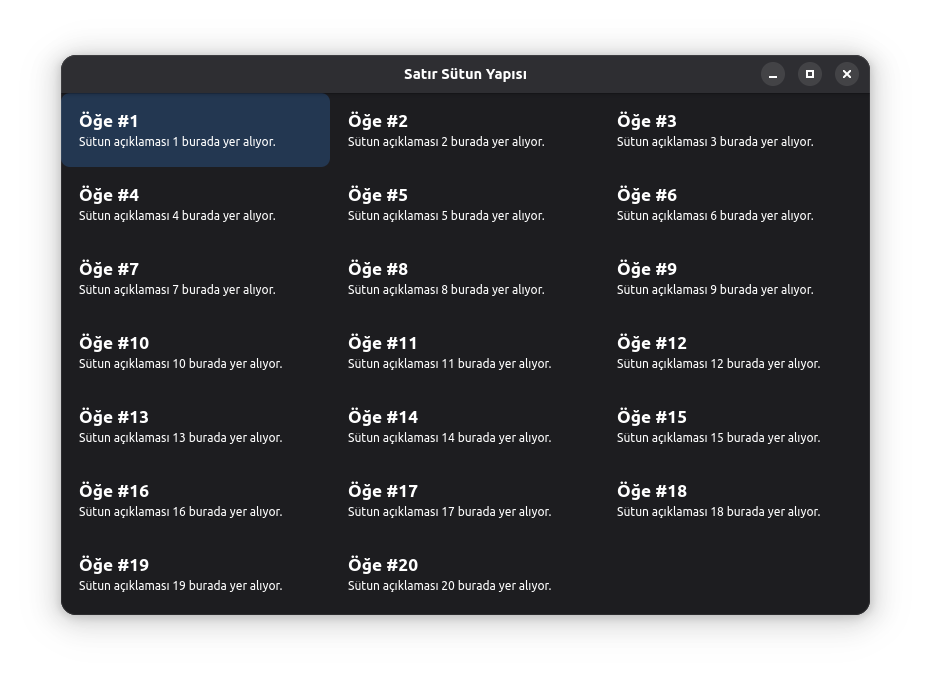Select Öğe #14 grid item
Image resolution: width=931 pixels, height=682 pixels.
tap(464, 427)
